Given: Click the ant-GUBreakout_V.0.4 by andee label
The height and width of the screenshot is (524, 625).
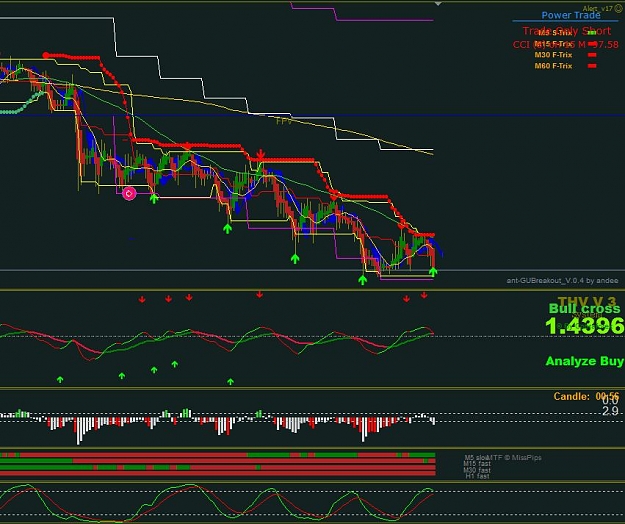Looking at the screenshot, I should (562, 281).
